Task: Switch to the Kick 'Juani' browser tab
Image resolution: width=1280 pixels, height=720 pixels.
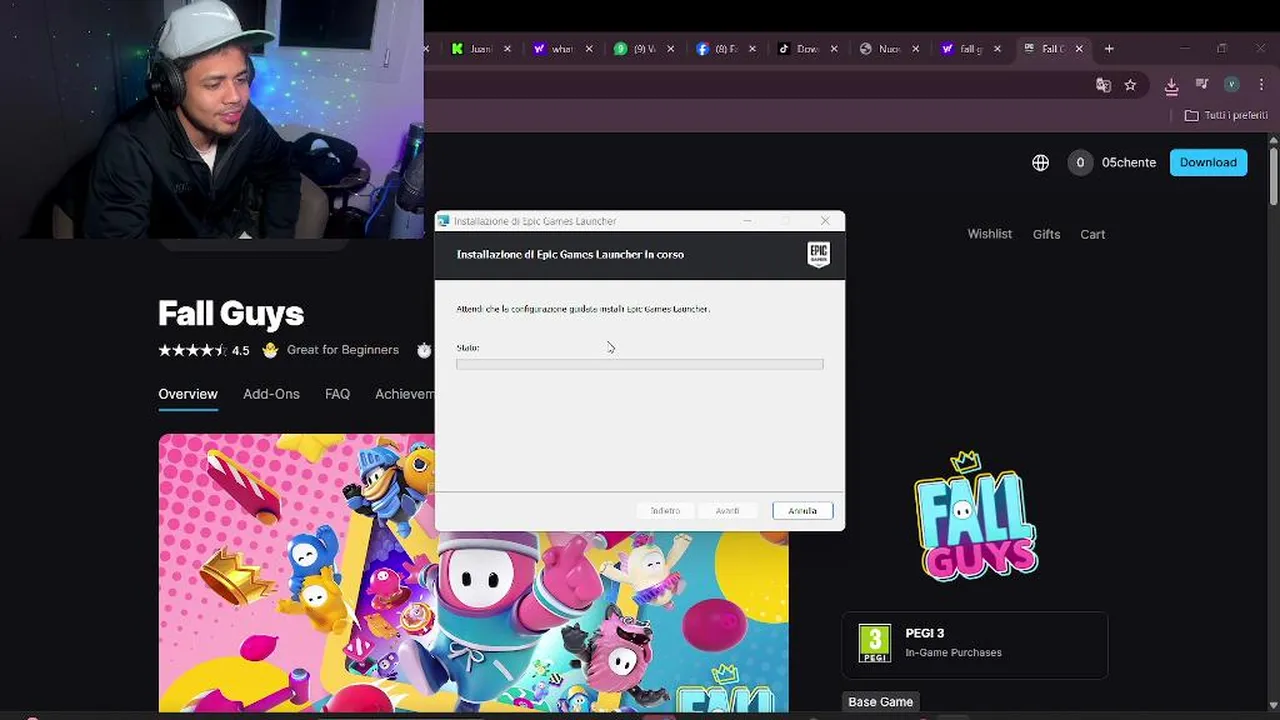Action: pos(470,49)
